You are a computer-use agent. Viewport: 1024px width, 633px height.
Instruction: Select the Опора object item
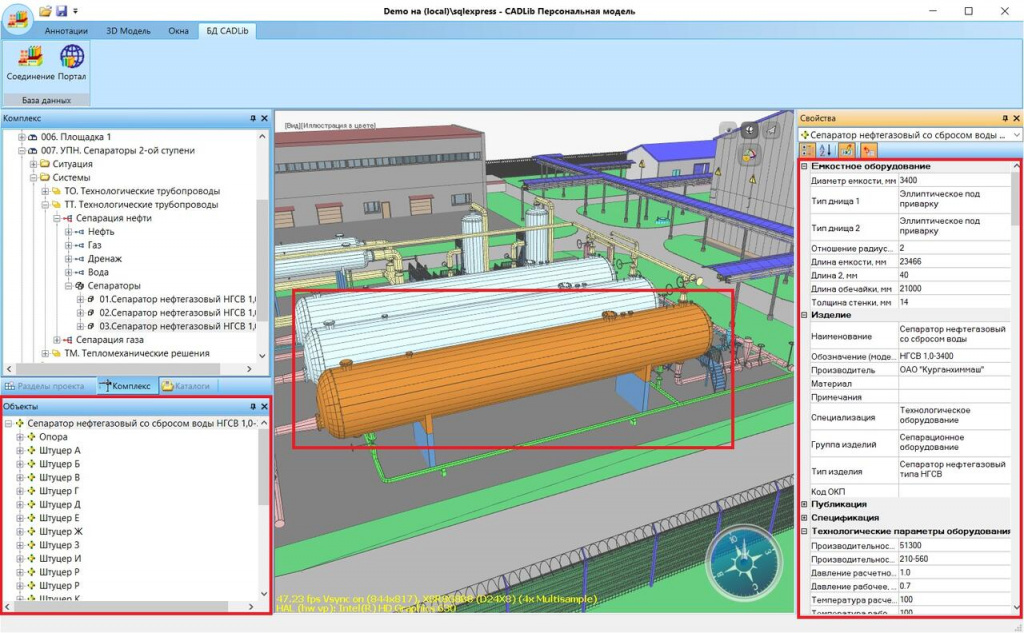click(x=53, y=437)
